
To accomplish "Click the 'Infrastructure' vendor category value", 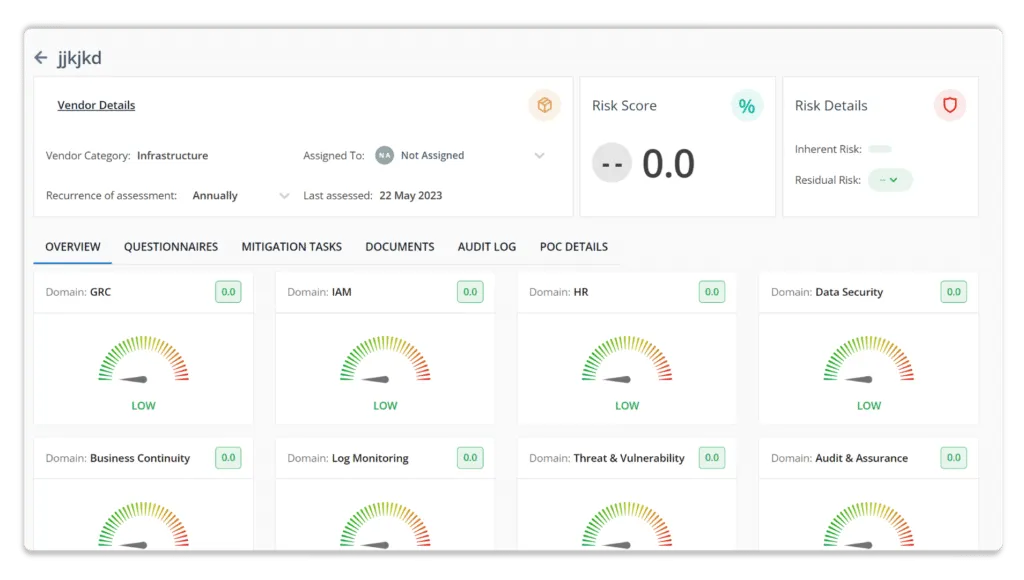I will tap(172, 155).
